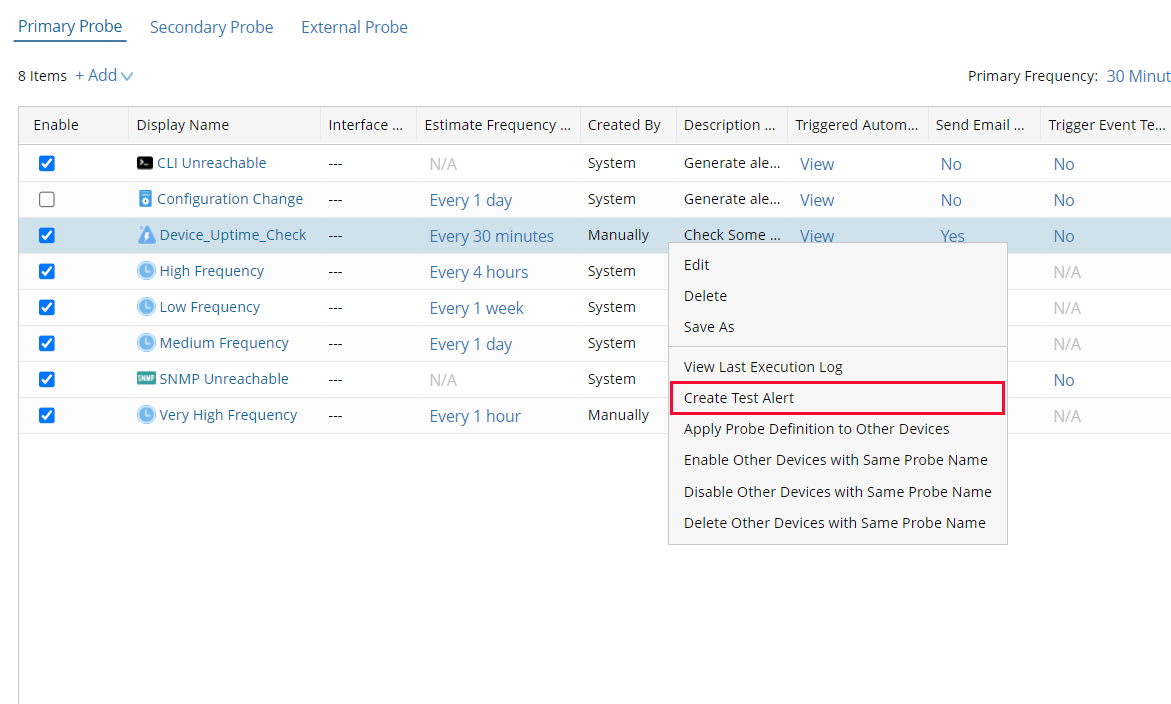Open the View link for CLI Unreachable description

coord(816,164)
